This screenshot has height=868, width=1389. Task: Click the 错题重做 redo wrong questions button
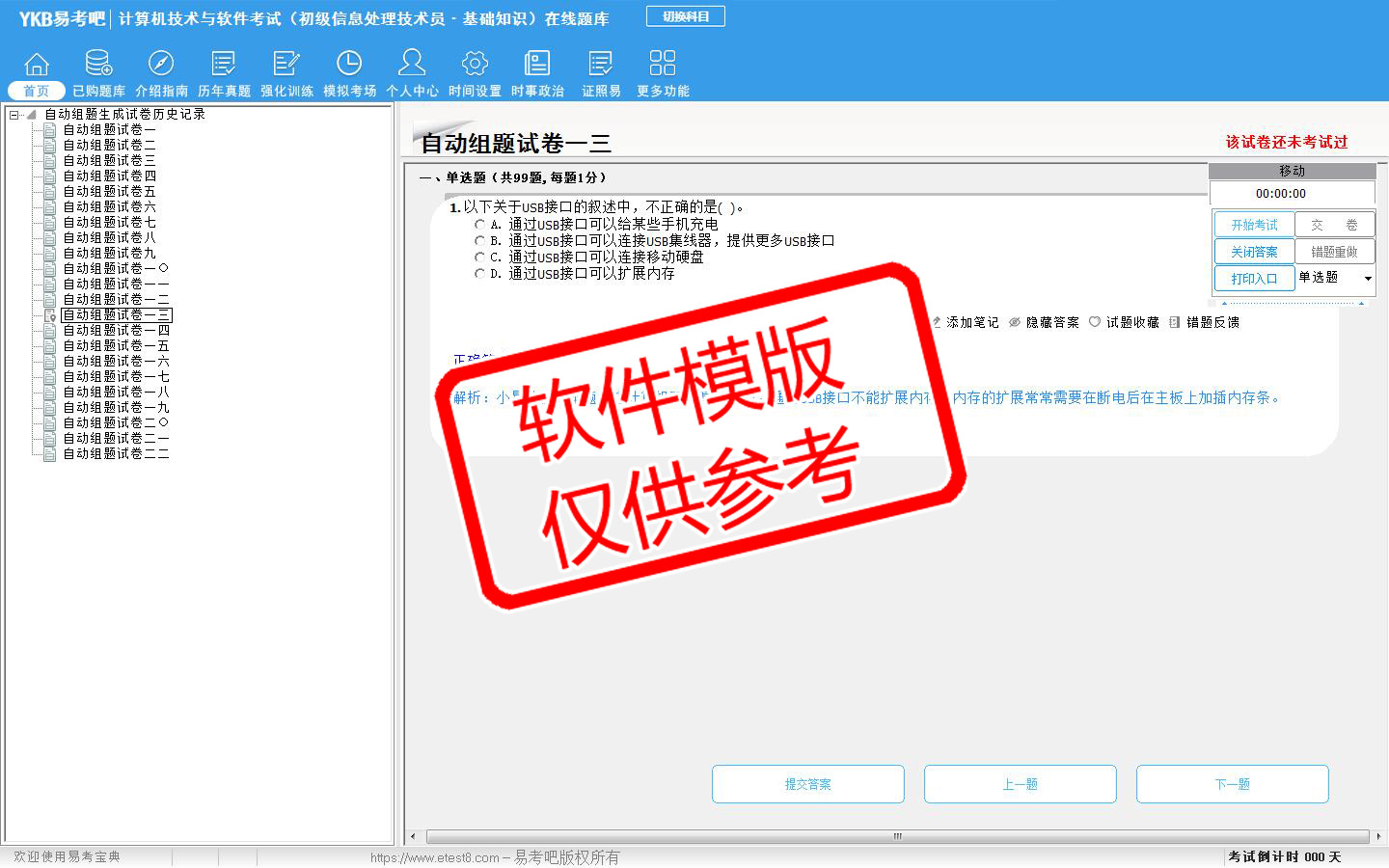pyautogui.click(x=1334, y=252)
